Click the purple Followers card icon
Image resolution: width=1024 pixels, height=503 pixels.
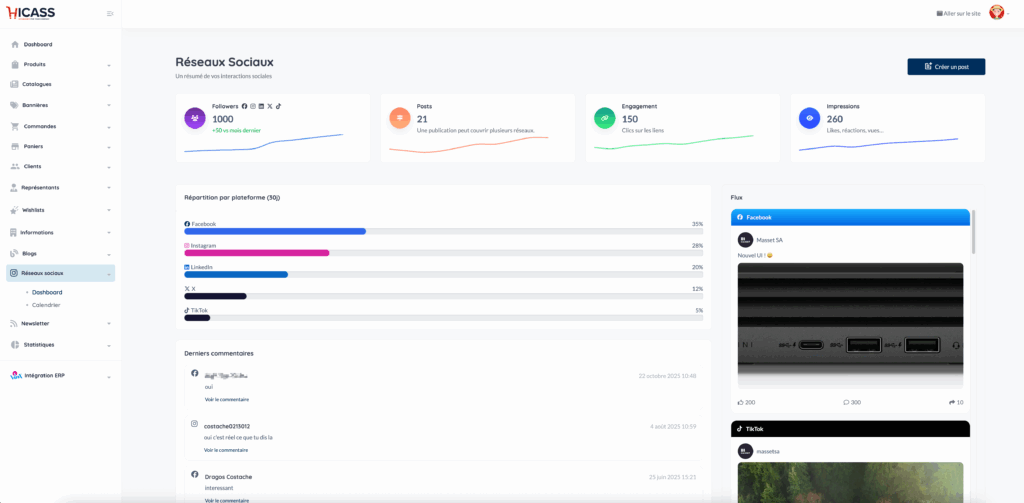194,118
